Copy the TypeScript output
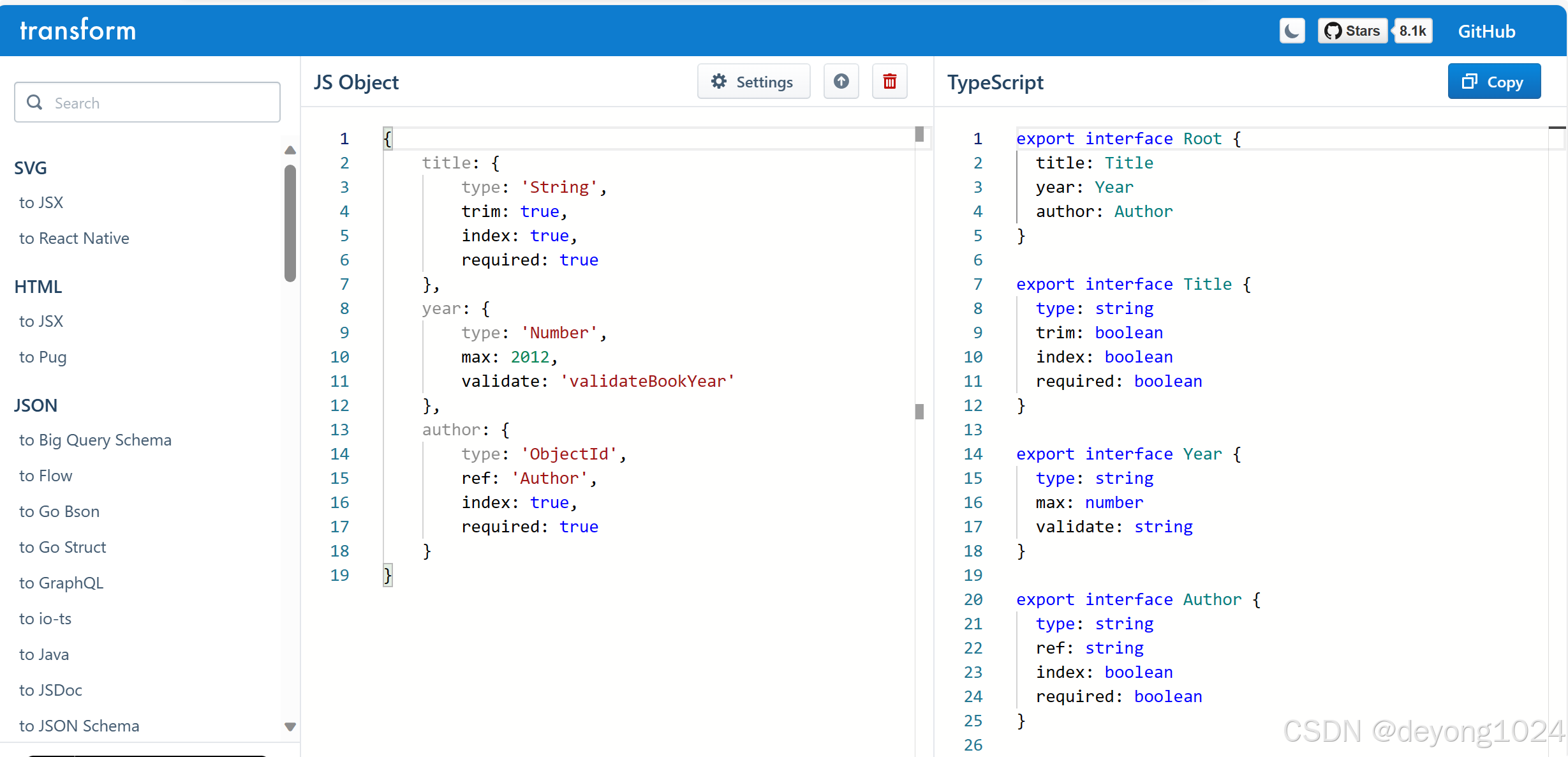The image size is (1568, 757). (x=1494, y=82)
